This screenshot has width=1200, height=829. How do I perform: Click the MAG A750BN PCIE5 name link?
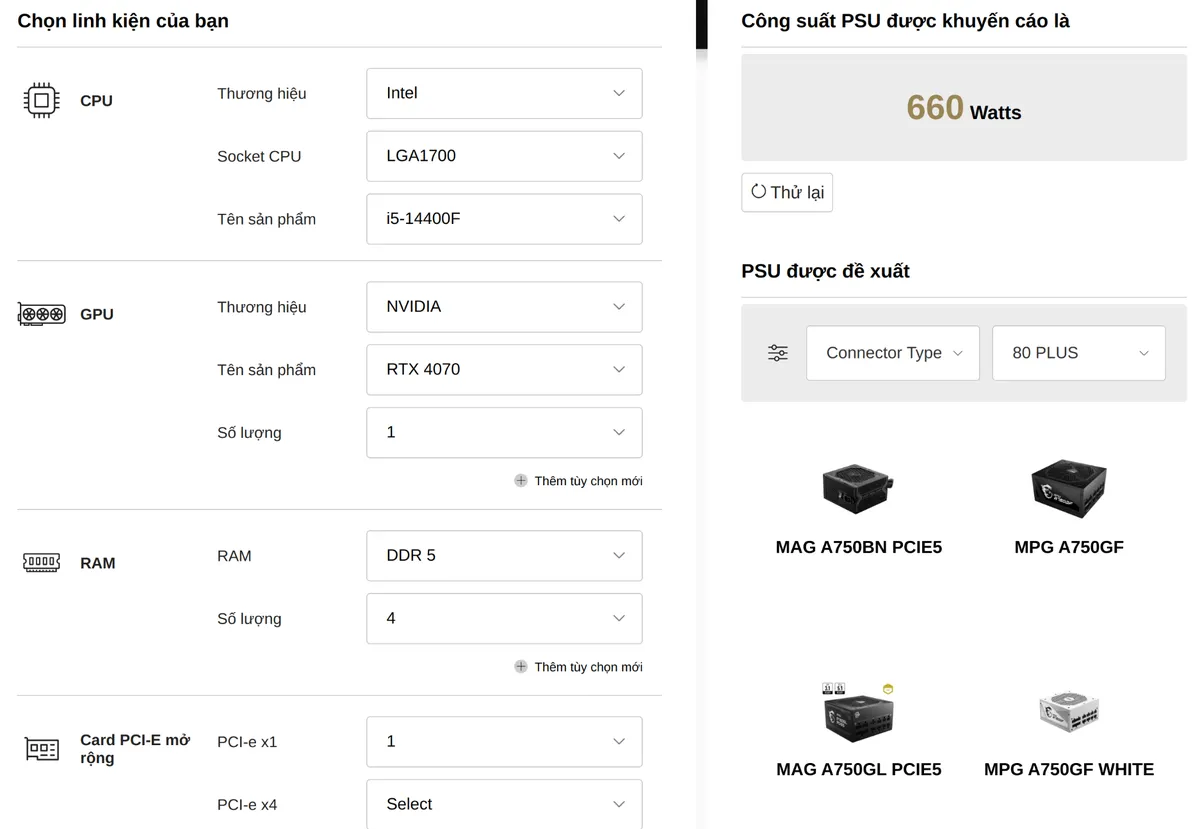coord(859,548)
